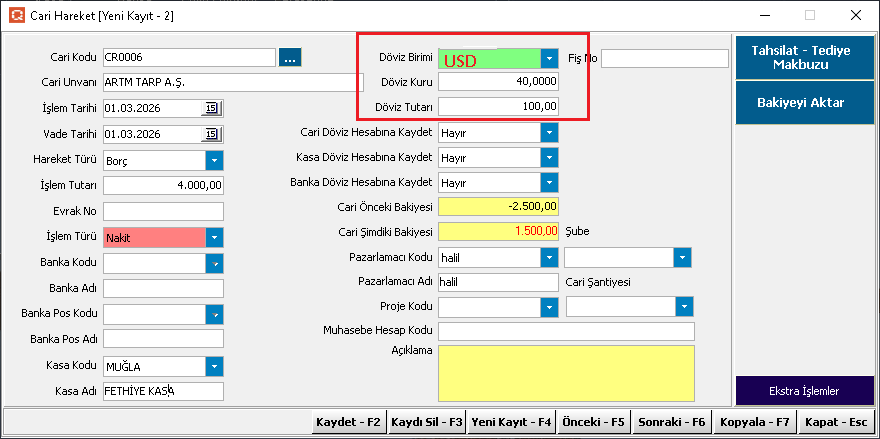Expand İşlem Türü Nakit dropdown

point(214,237)
